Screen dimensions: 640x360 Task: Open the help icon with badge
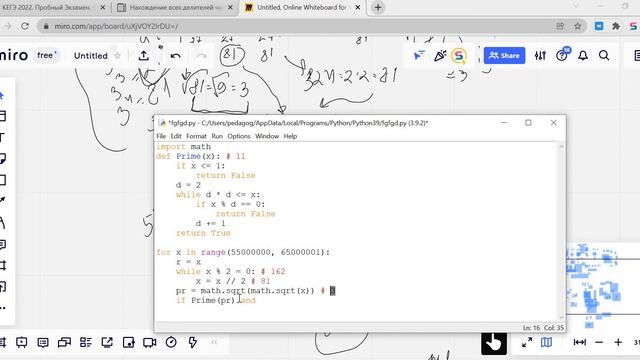pyautogui.click(x=562, y=55)
